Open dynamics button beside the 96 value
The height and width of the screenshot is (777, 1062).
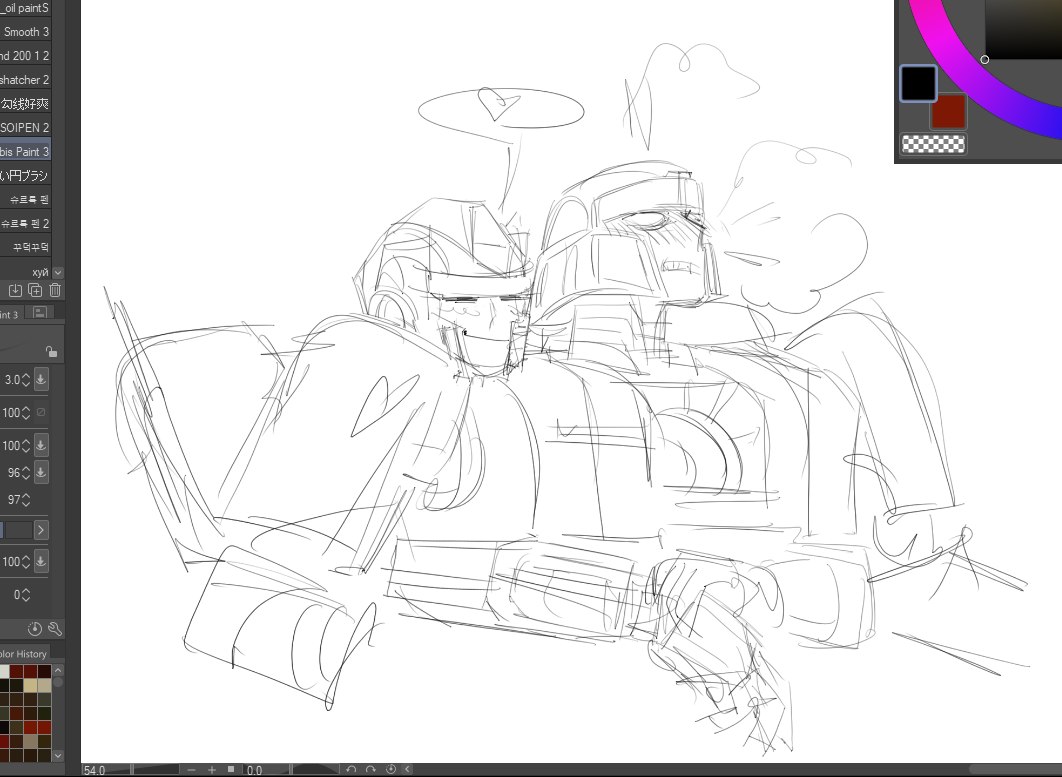(x=41, y=472)
